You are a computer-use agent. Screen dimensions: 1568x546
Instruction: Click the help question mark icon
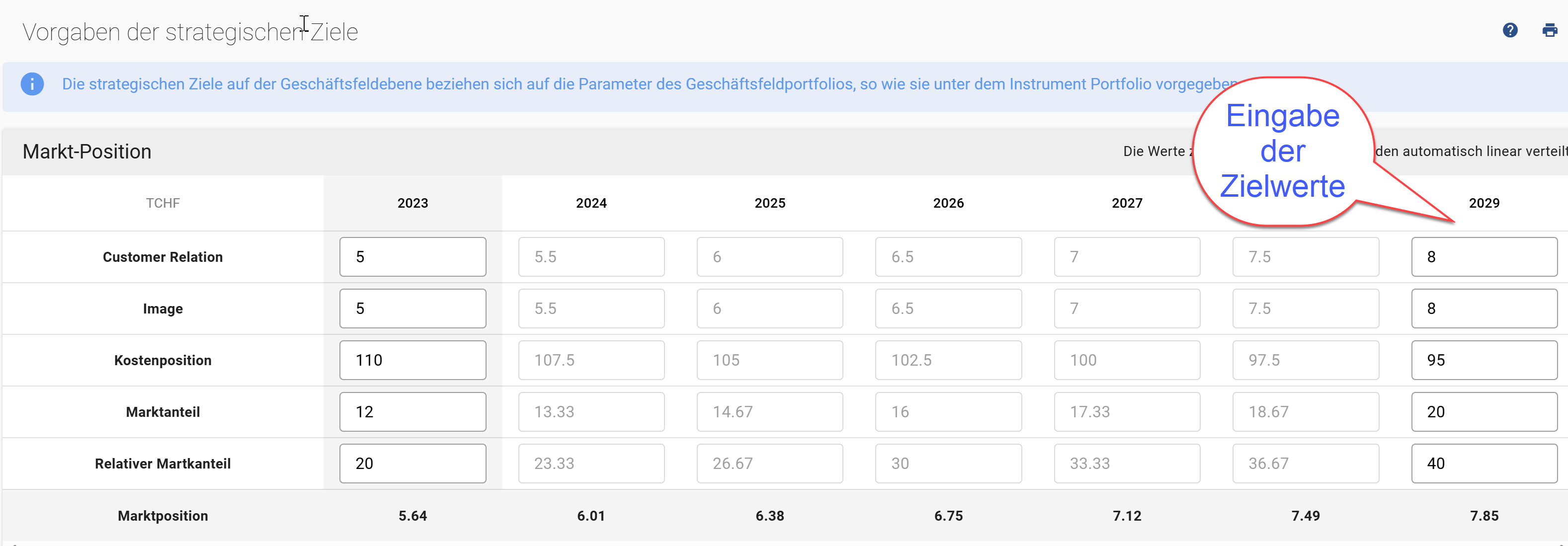coord(1509,30)
